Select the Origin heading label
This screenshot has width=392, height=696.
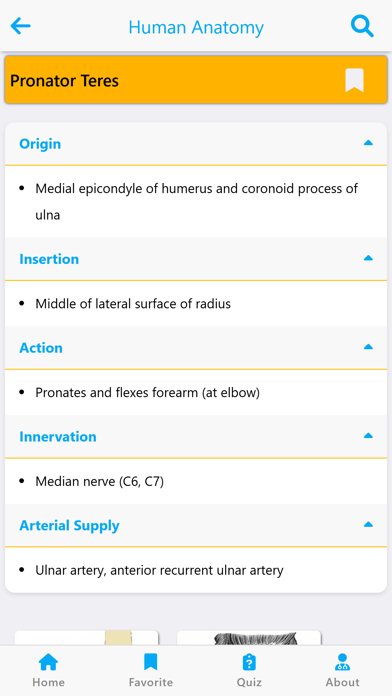(40, 144)
